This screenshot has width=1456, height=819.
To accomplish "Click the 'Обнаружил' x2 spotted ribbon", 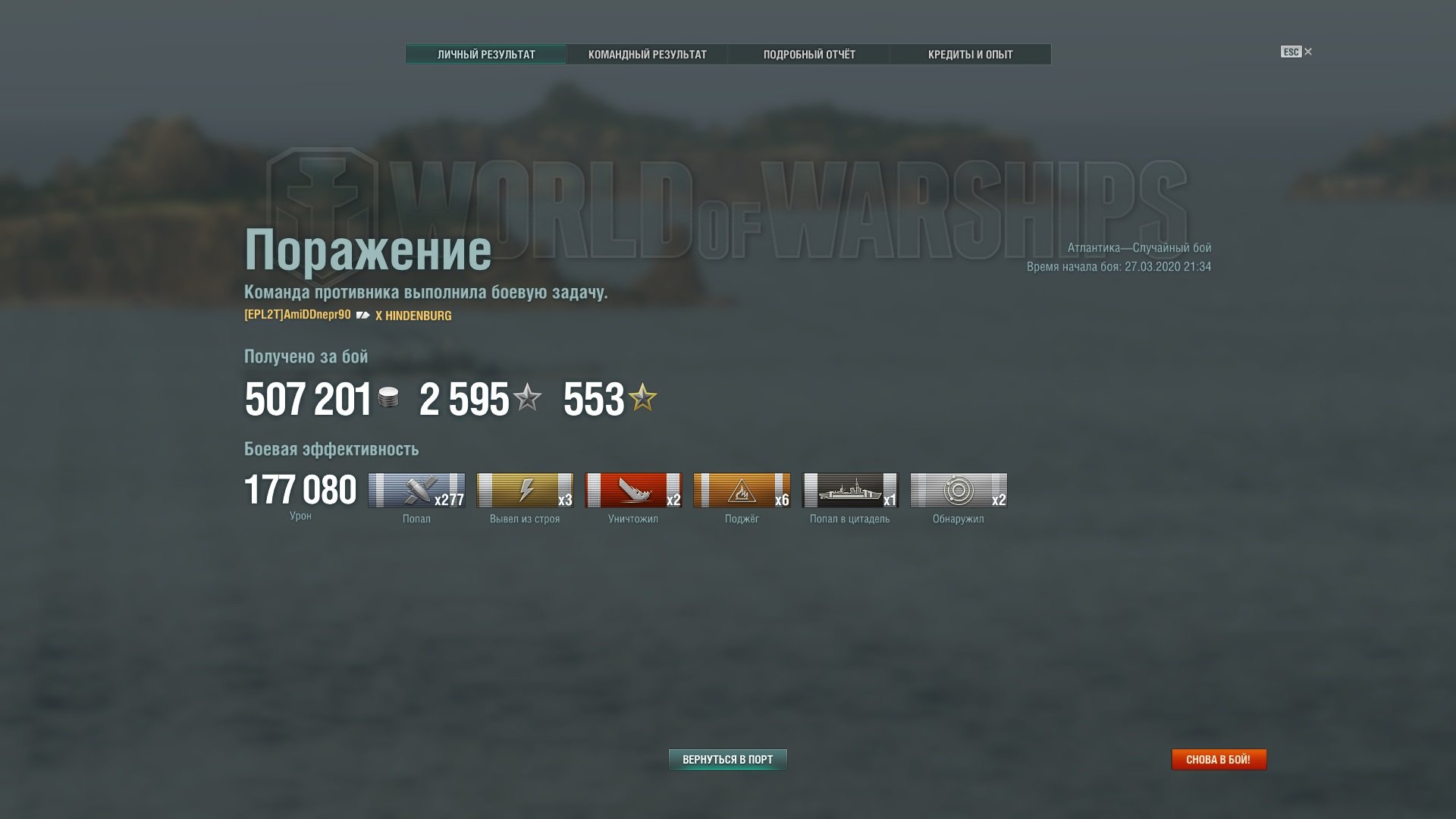I will (959, 491).
